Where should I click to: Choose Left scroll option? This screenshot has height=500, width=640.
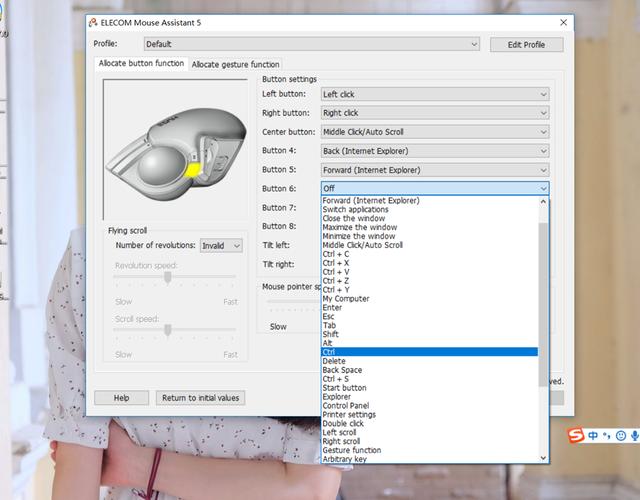click(x=430, y=432)
